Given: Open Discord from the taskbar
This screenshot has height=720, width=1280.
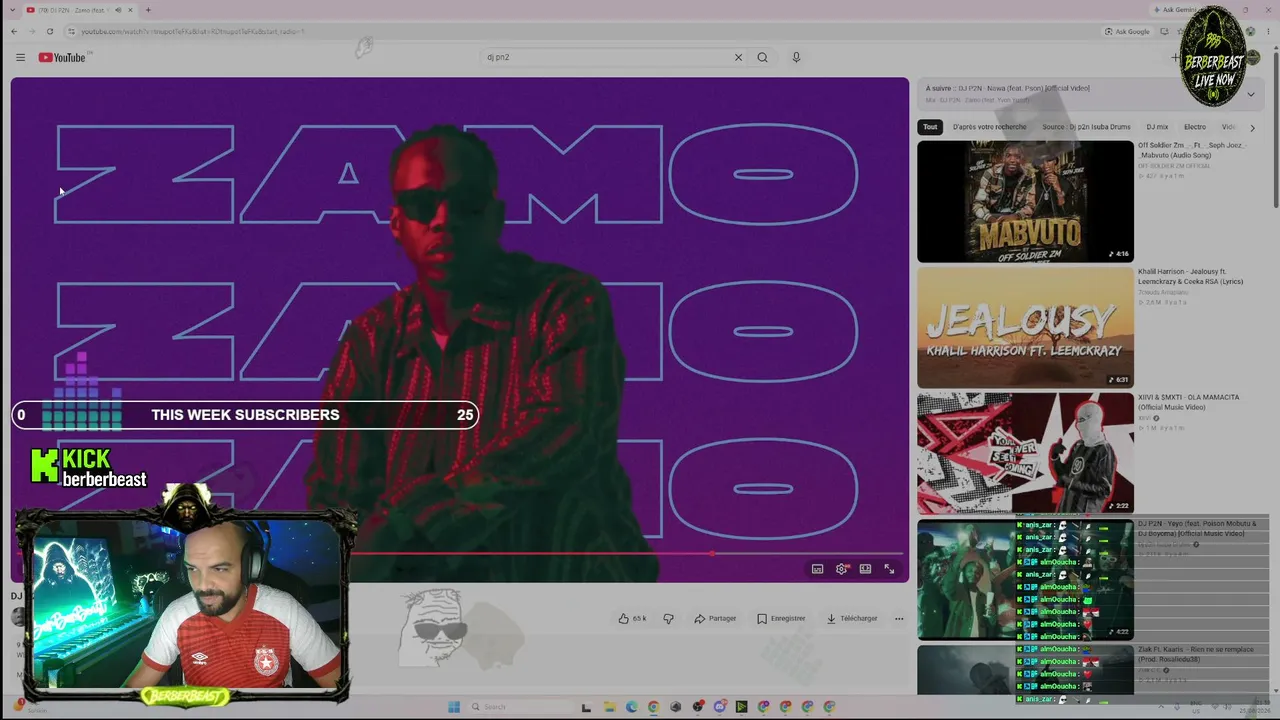Looking at the screenshot, I should (719, 707).
